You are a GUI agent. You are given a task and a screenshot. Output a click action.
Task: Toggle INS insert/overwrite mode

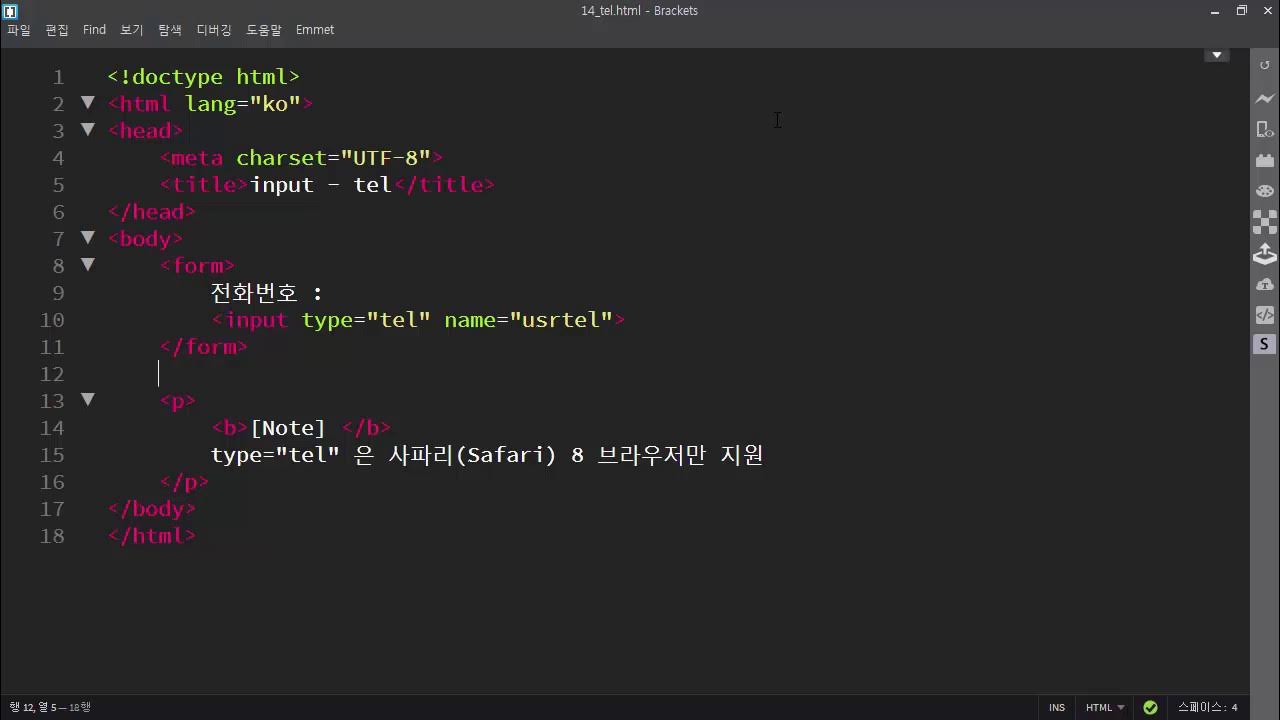click(1057, 707)
